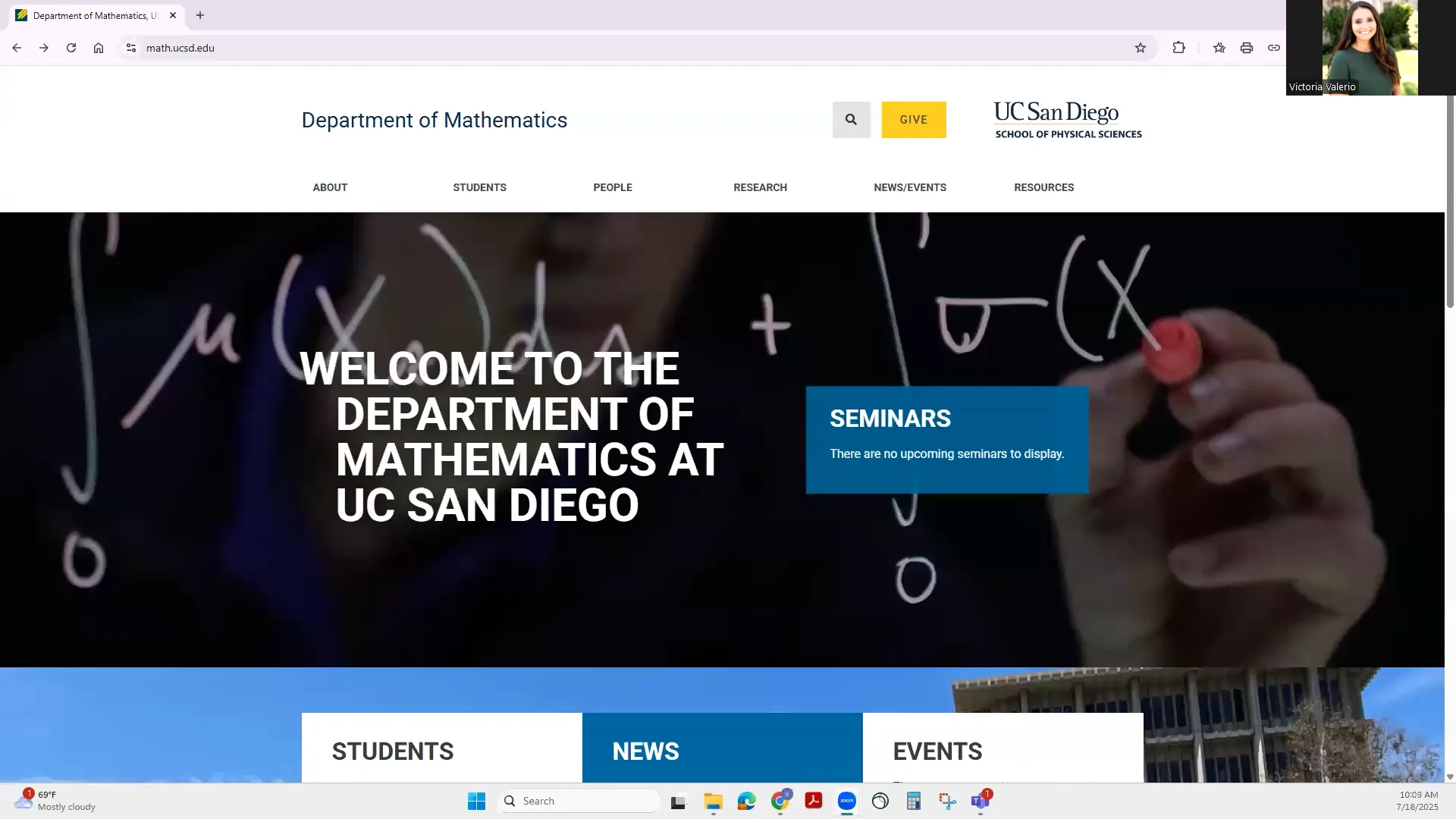Expand the RESEARCH navigation menu
The height and width of the screenshot is (819, 1456).
pyautogui.click(x=760, y=187)
